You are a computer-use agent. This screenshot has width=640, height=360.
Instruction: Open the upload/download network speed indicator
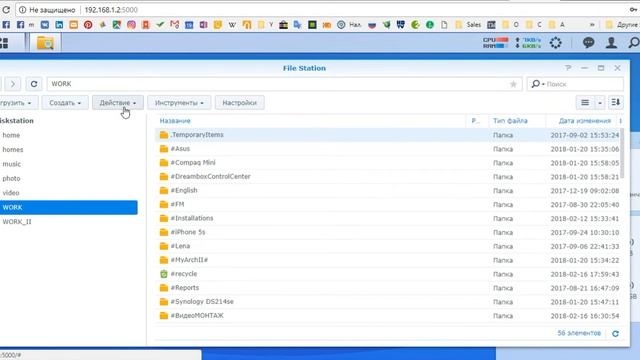(528, 43)
